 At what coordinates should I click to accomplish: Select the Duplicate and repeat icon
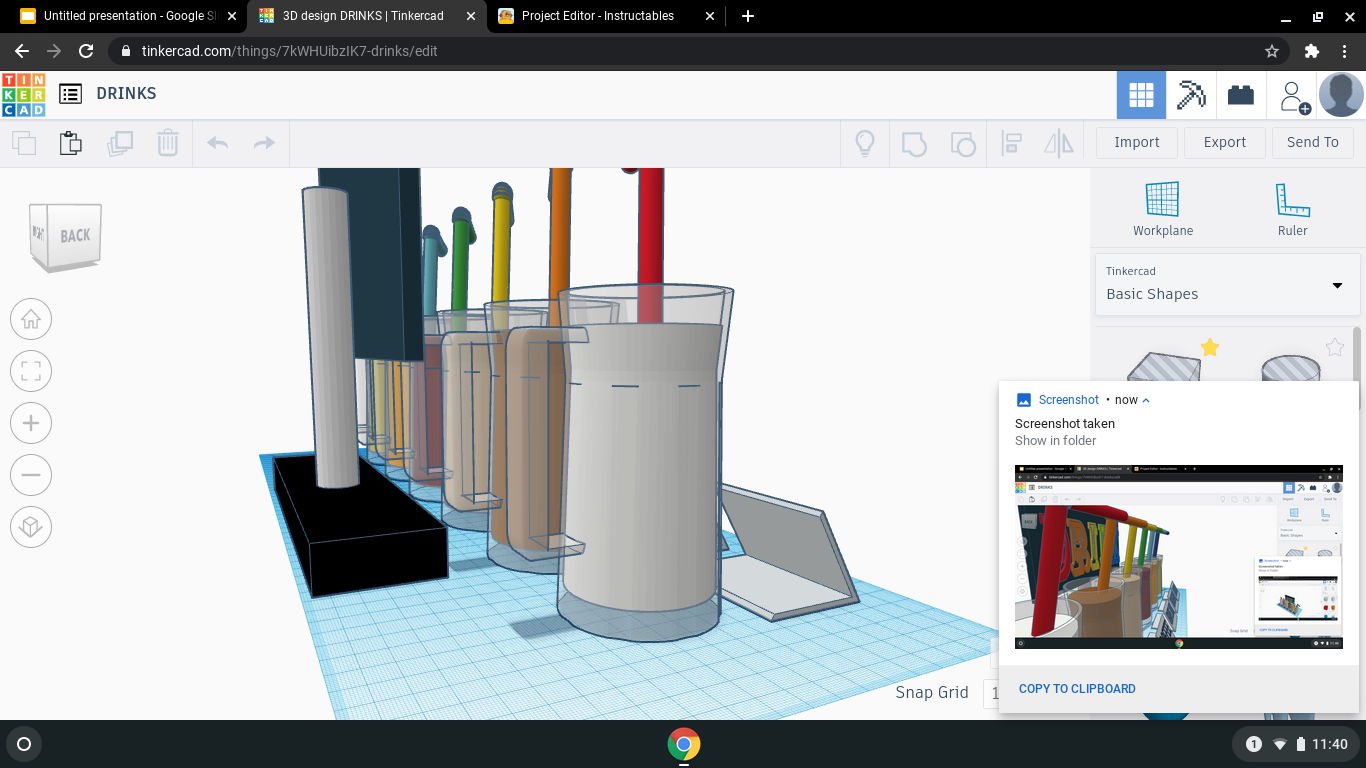click(x=120, y=142)
